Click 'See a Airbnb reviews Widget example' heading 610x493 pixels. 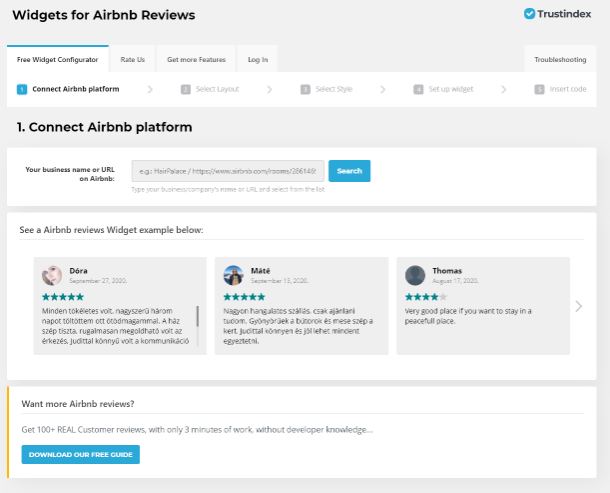tap(111, 230)
